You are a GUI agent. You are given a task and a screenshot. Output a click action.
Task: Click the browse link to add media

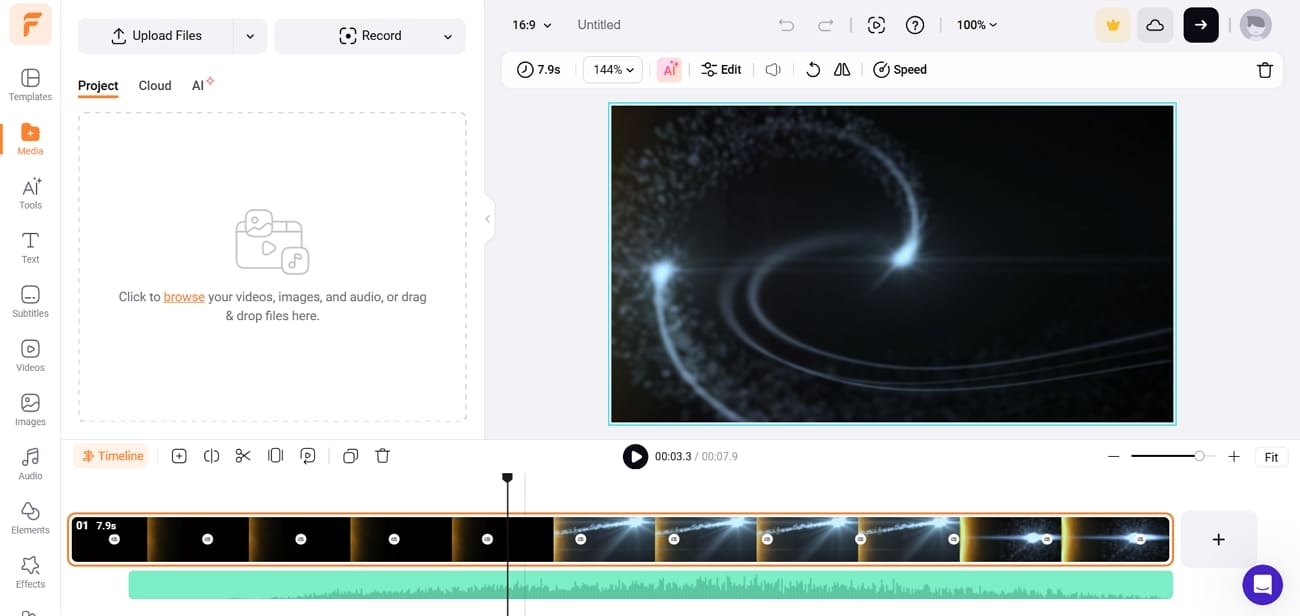point(184,296)
